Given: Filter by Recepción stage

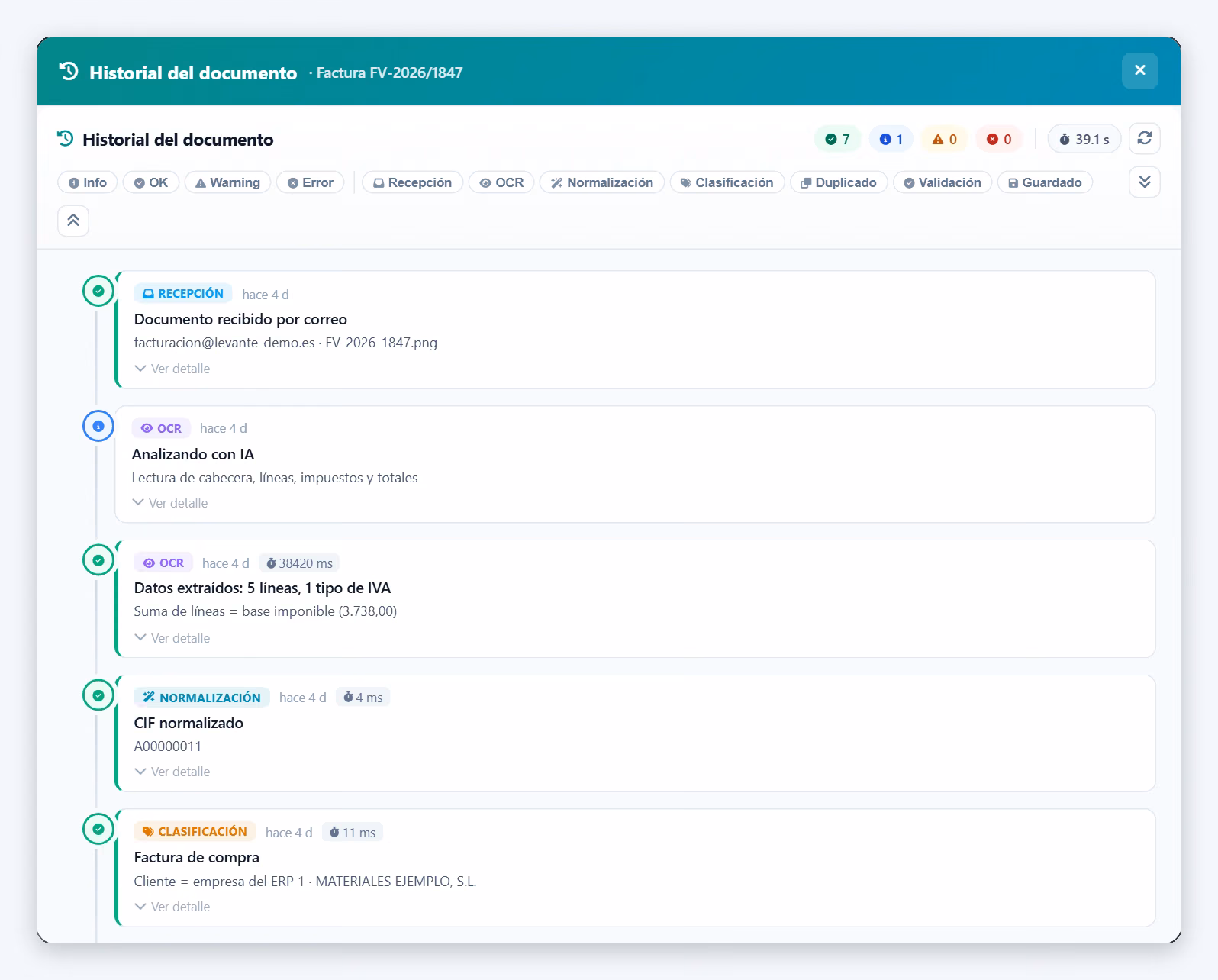Looking at the screenshot, I should (x=412, y=182).
